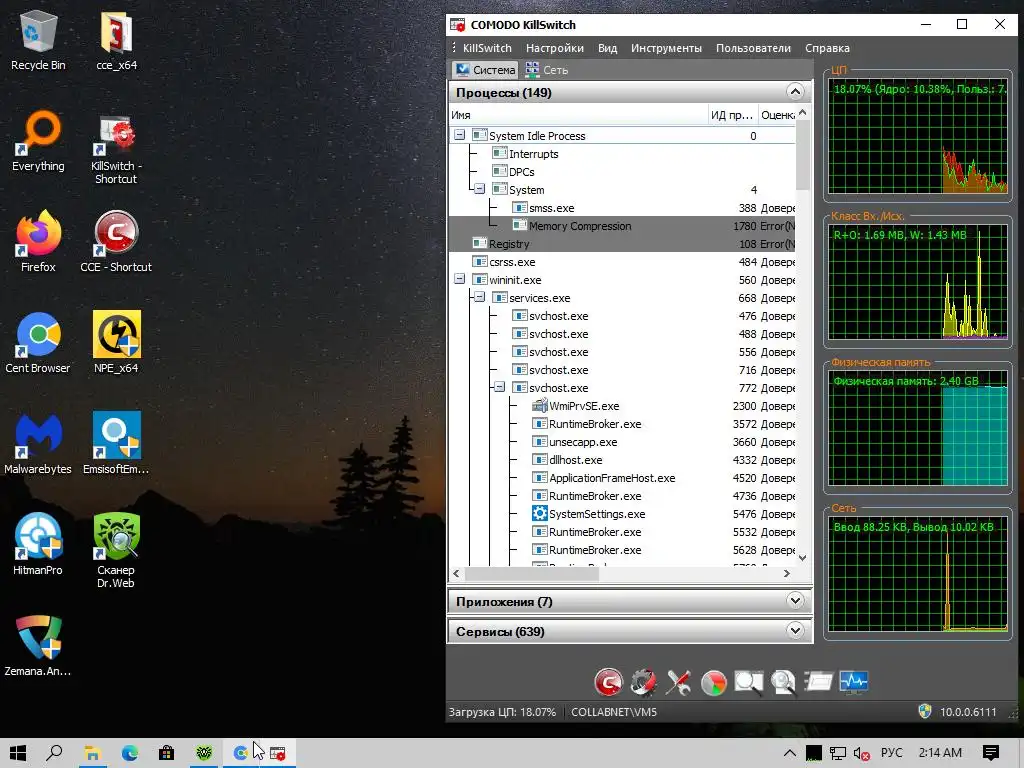
Task: Open the Настройки menu
Action: click(554, 48)
